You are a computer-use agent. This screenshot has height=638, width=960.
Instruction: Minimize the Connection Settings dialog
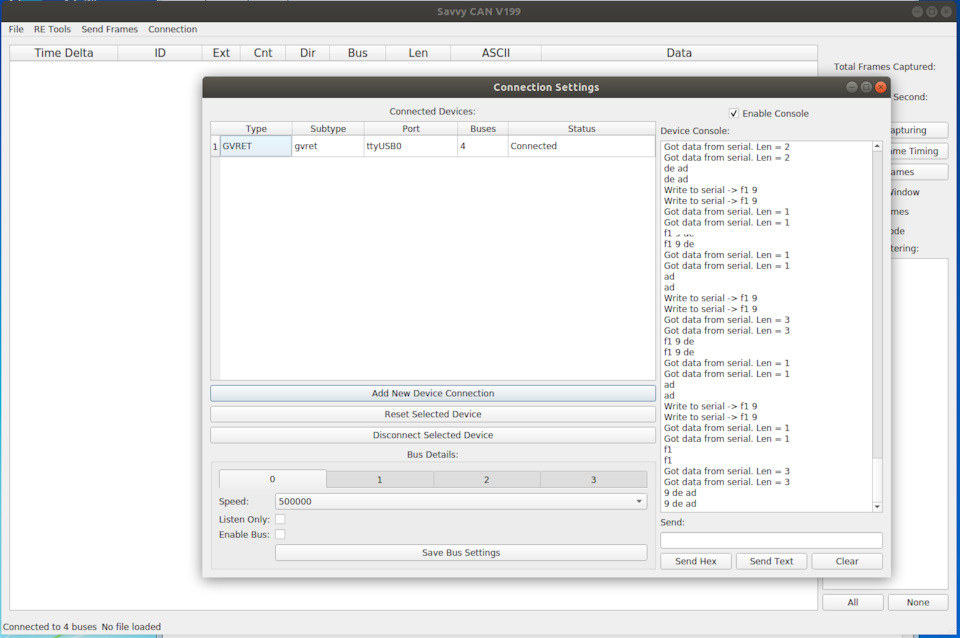click(x=852, y=87)
